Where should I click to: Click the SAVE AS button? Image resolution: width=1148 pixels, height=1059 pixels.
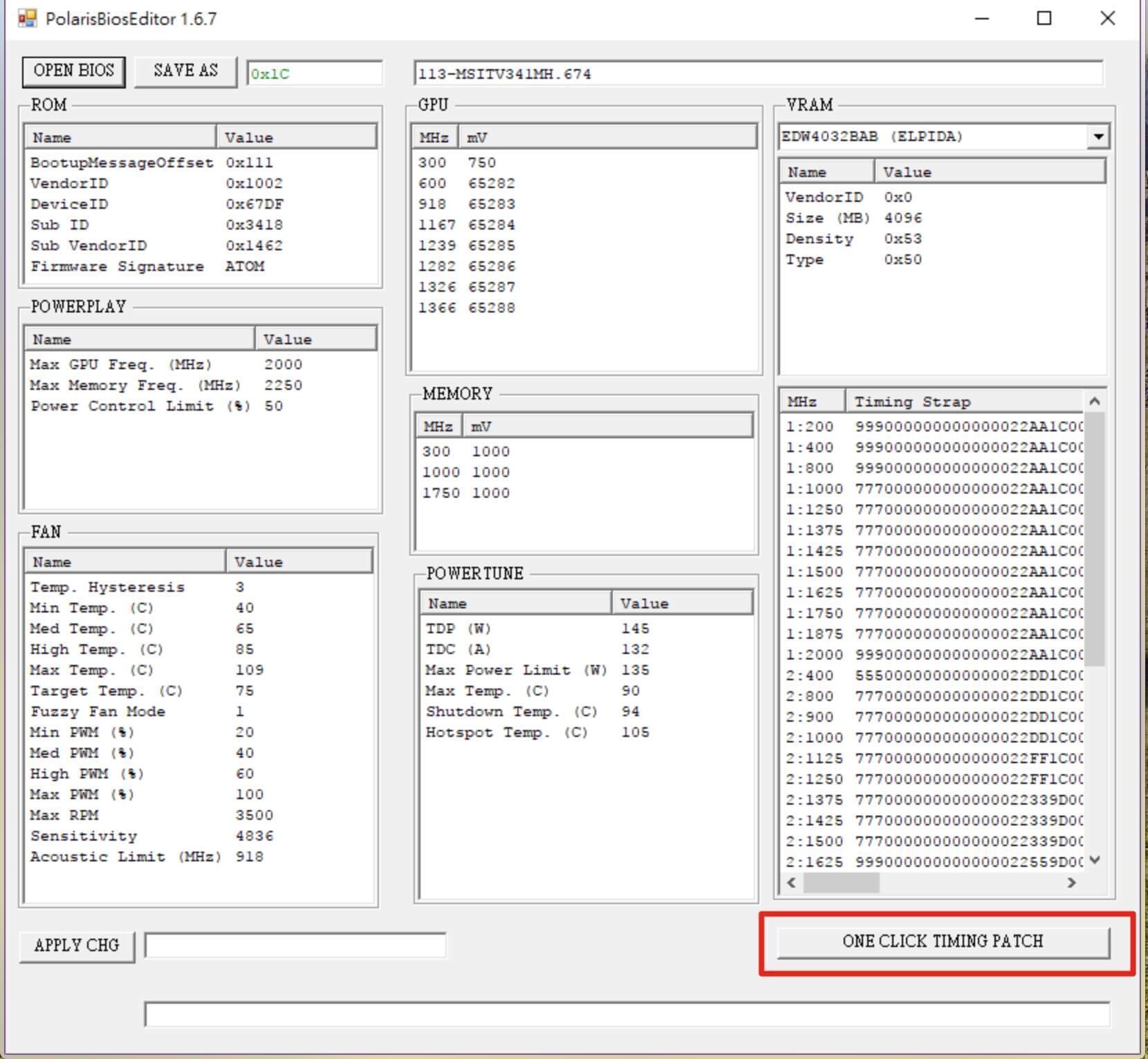185,71
